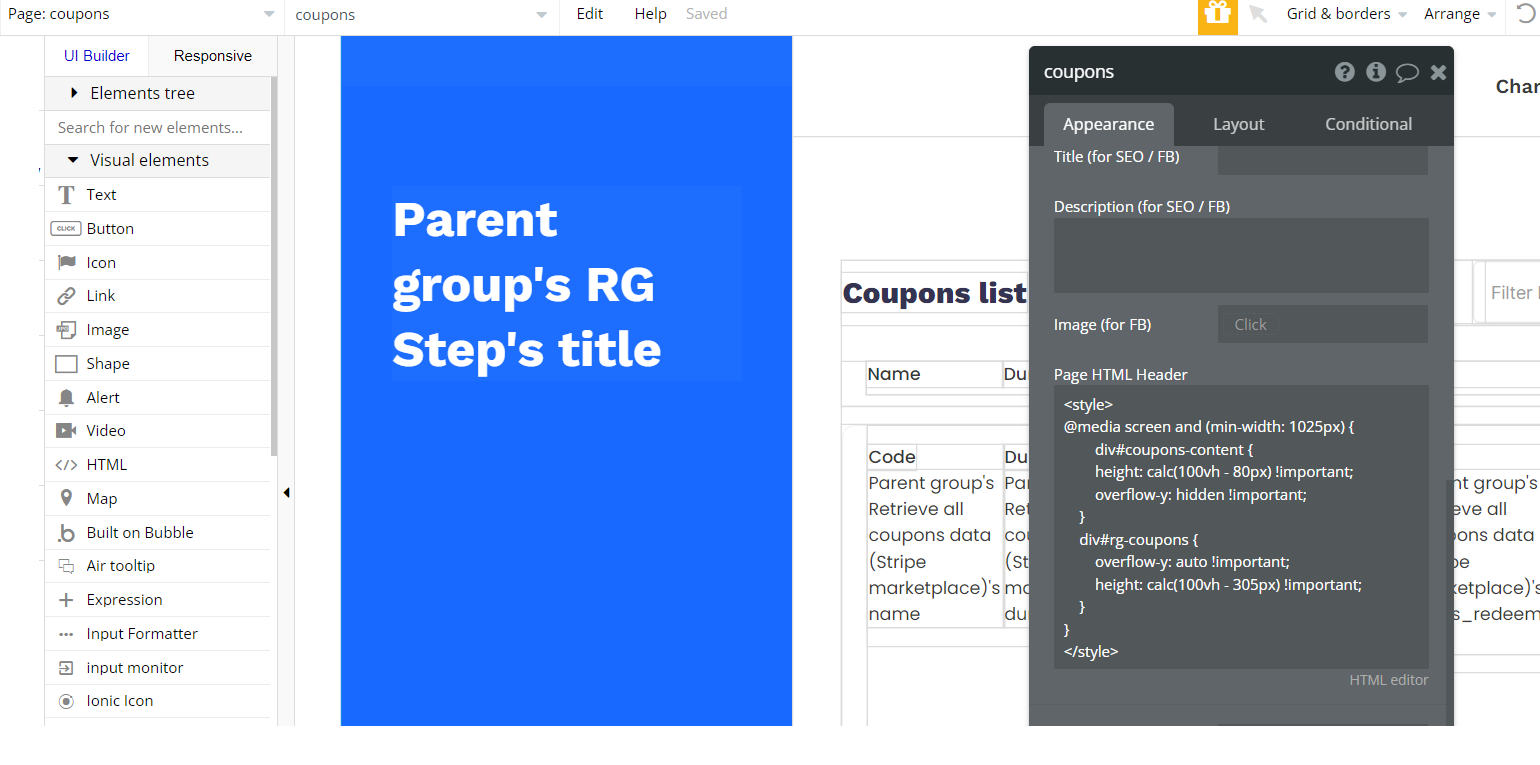
Task: Add an Image element from the palette
Action: coord(158,330)
